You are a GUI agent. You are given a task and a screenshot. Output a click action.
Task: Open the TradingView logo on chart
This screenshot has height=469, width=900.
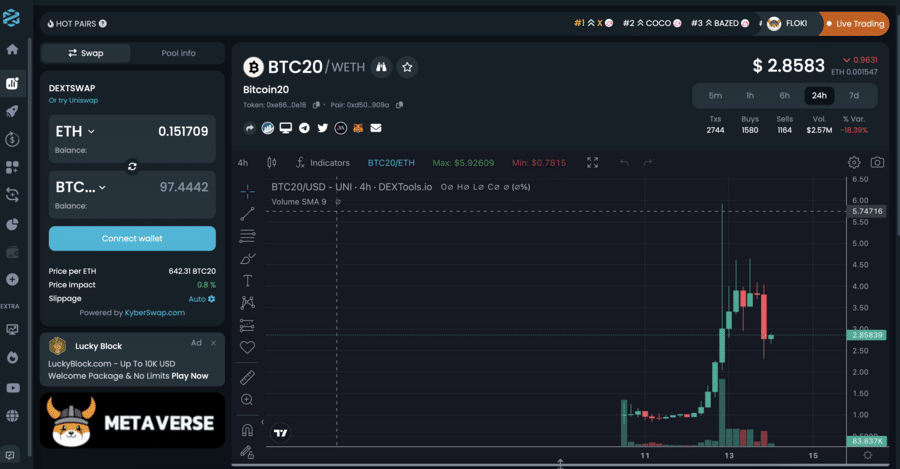(281, 433)
